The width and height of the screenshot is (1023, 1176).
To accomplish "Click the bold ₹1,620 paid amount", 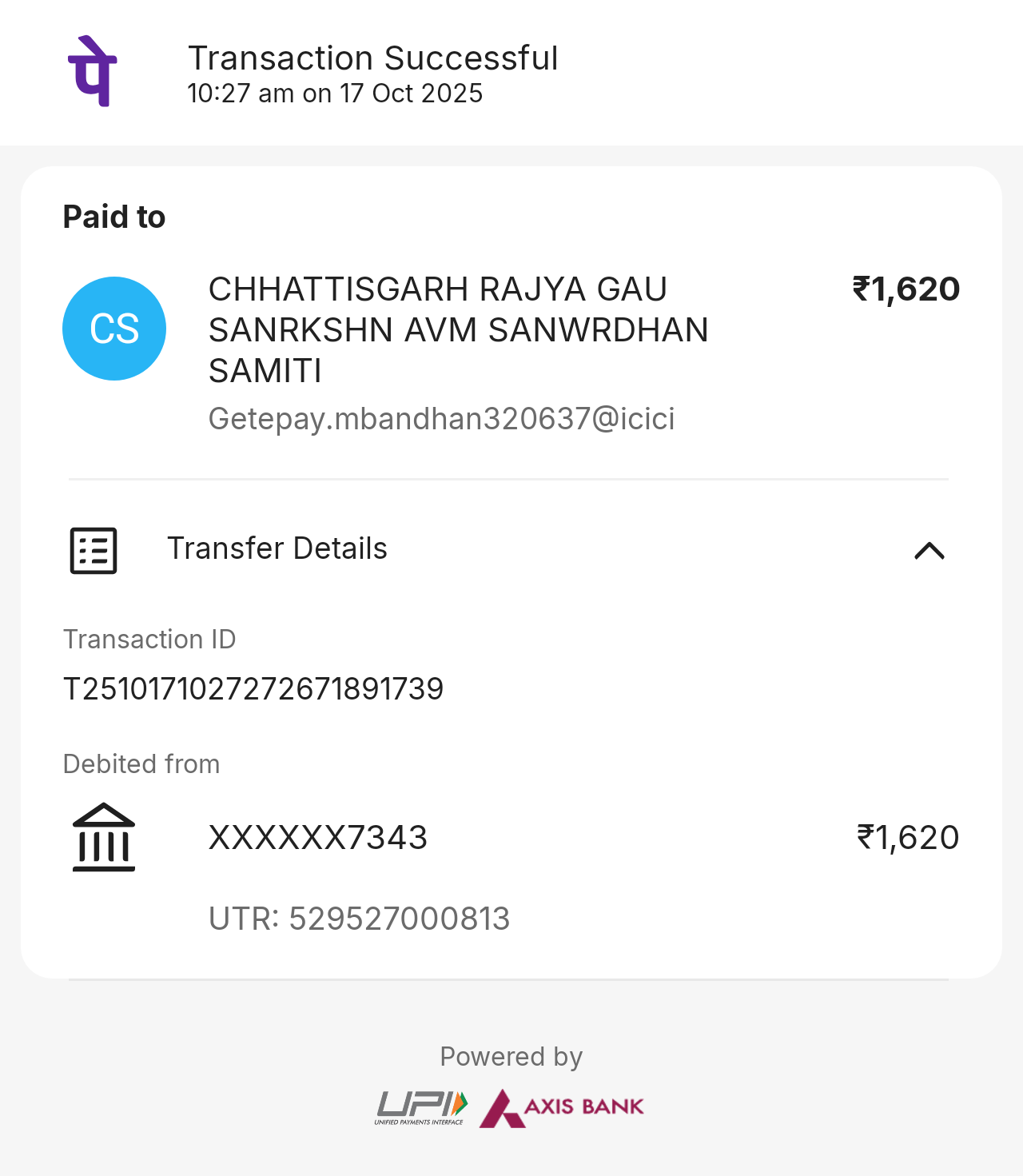I will [x=906, y=289].
